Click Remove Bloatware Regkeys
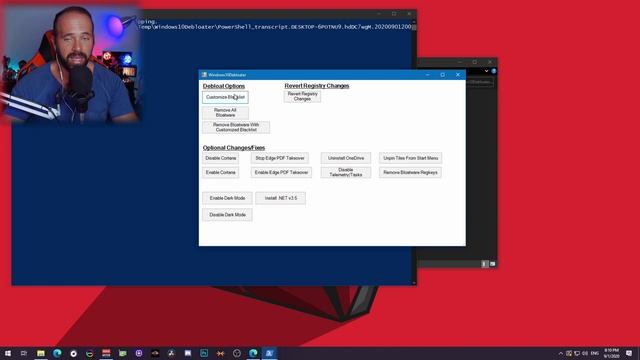This screenshot has width=640, height=360. [410, 172]
